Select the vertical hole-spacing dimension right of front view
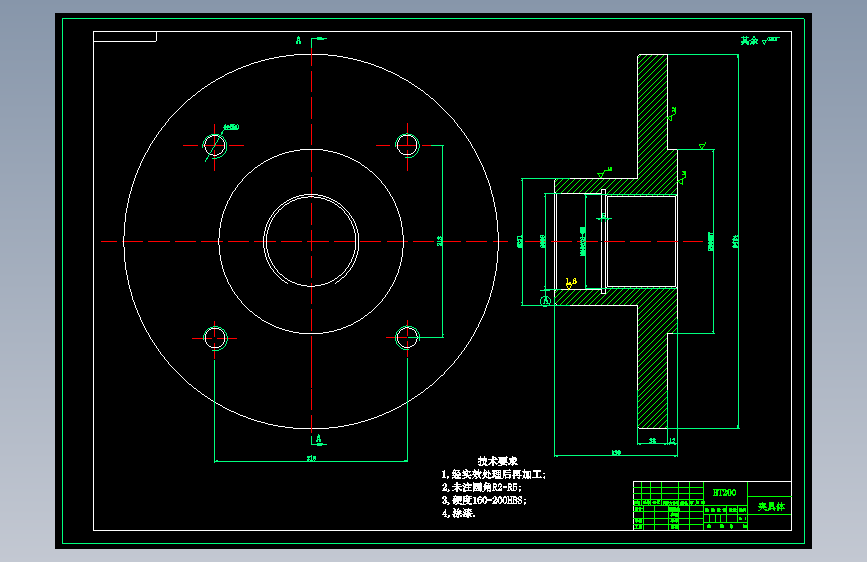Screen dimensions: 867x562 pyautogui.click(x=440, y=241)
